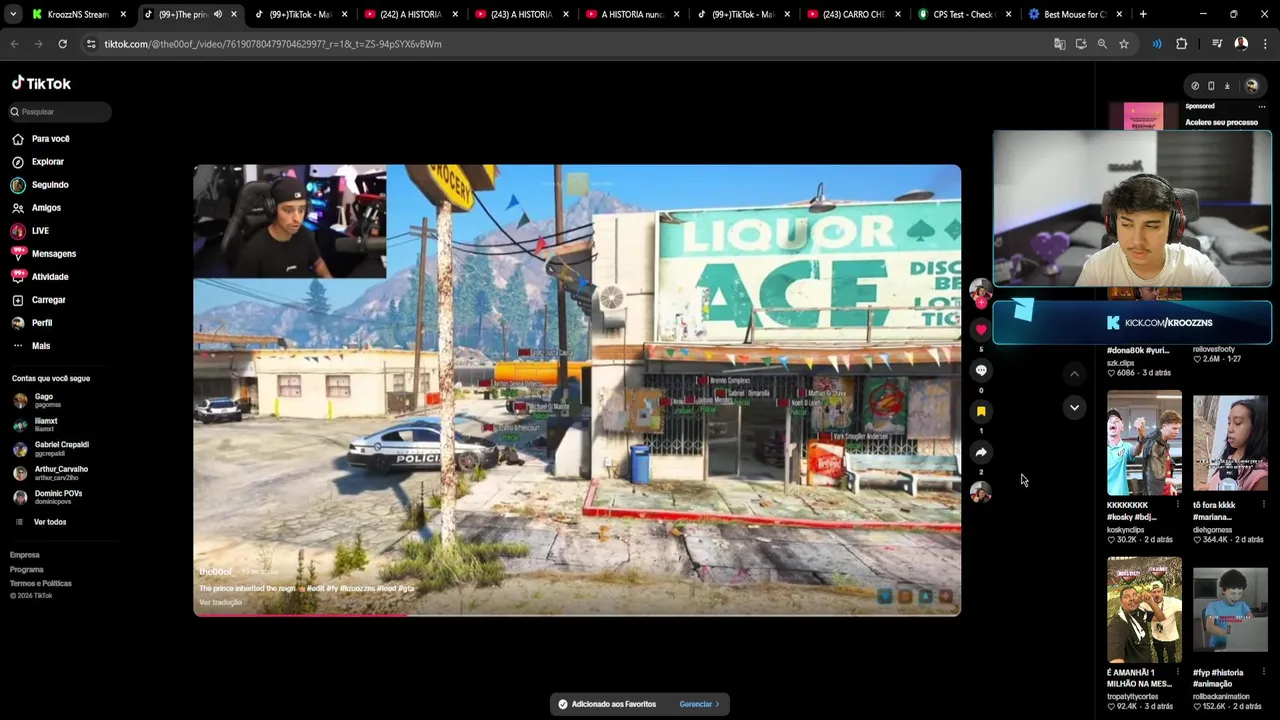The width and height of the screenshot is (1280, 720).
Task: Open the Carregar upload page
Action: click(x=39, y=300)
